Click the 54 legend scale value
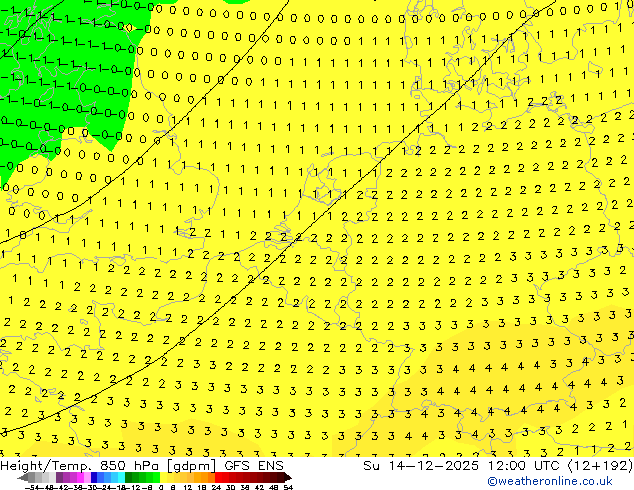Image resolution: width=634 pixels, height=490 pixels. [288, 487]
